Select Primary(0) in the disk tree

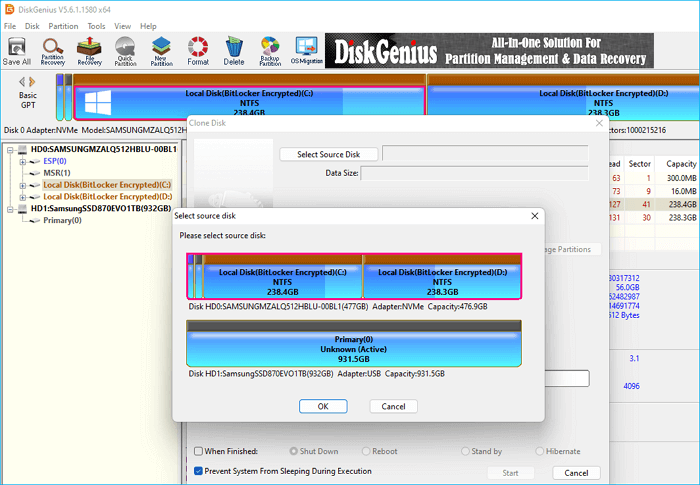pyautogui.click(x=62, y=220)
